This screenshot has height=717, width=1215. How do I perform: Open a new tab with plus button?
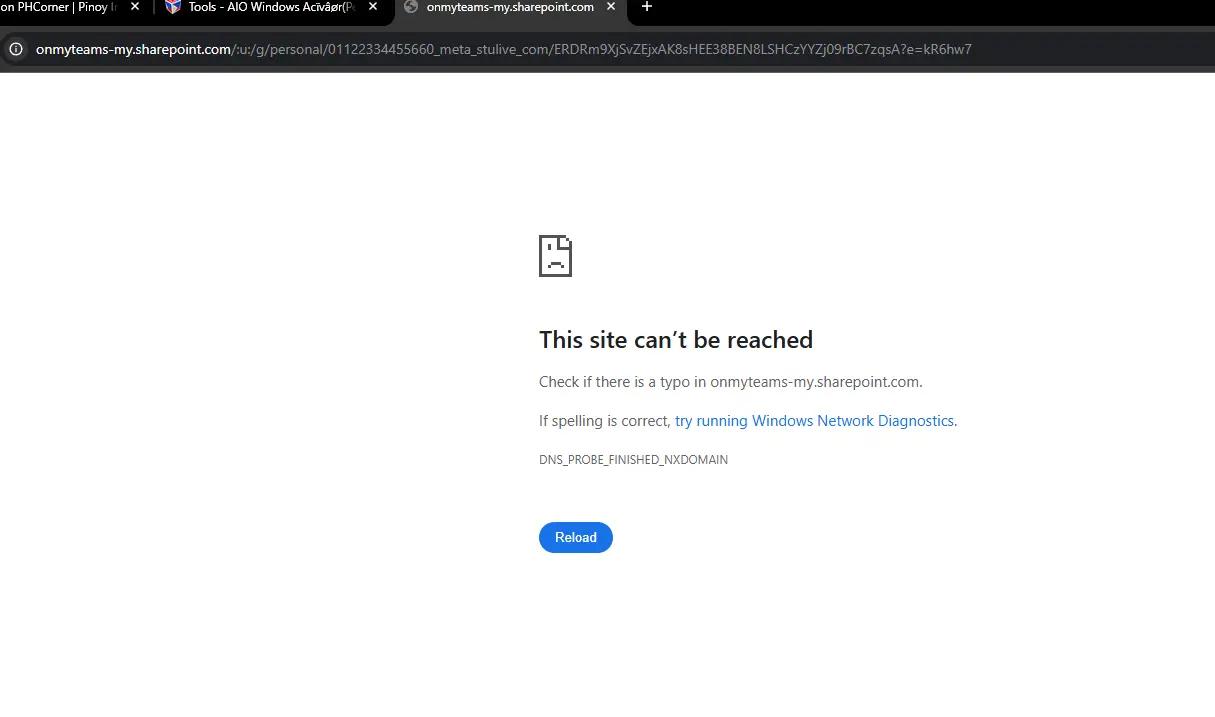point(647,7)
